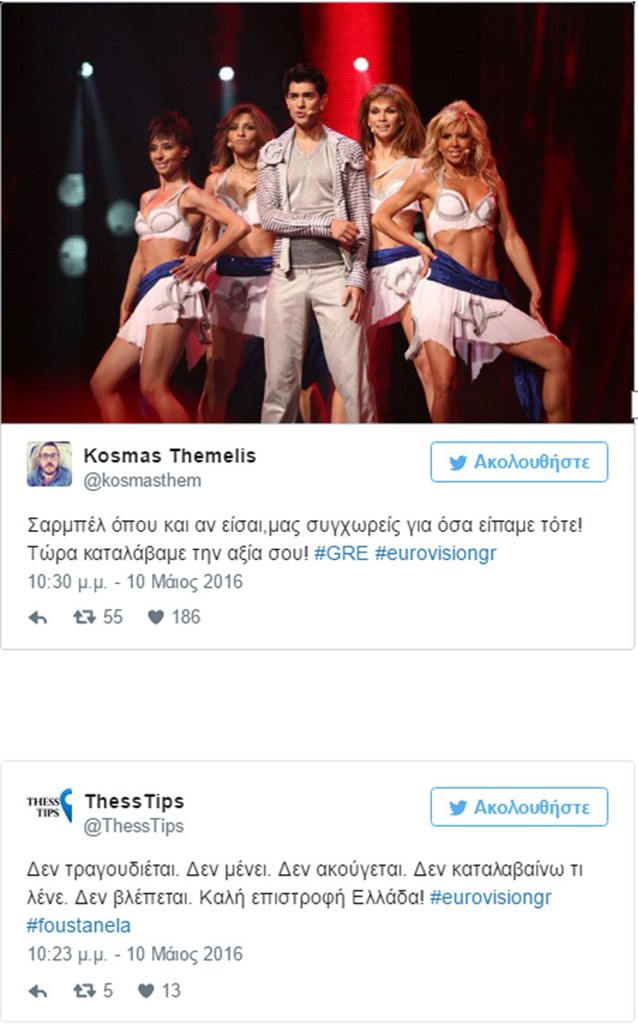Reply to Kosmas Themelis tweet
638x1024 pixels.
pos(38,617)
